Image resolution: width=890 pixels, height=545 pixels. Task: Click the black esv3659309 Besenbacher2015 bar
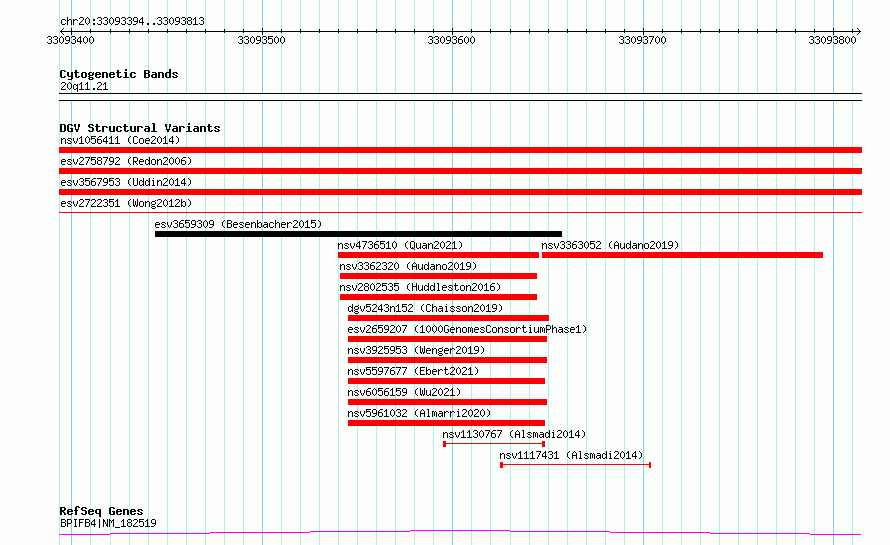[358, 234]
